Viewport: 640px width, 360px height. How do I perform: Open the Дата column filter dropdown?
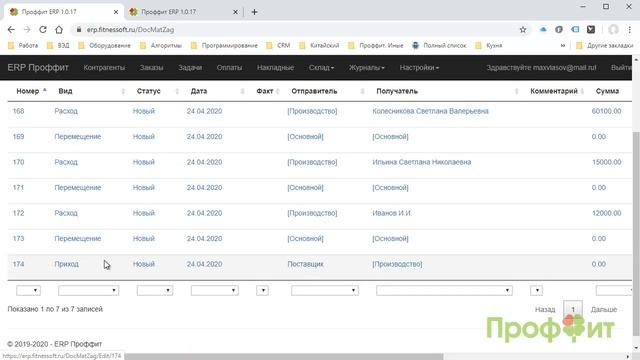[x=215, y=290]
